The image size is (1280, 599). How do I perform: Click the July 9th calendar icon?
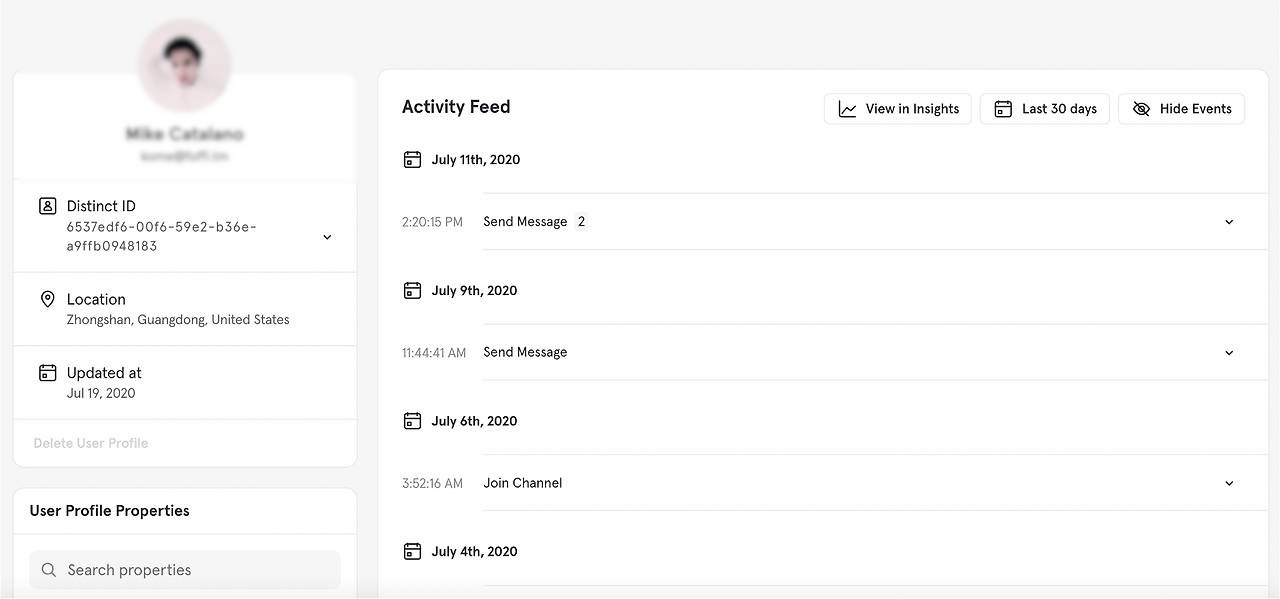tap(412, 290)
